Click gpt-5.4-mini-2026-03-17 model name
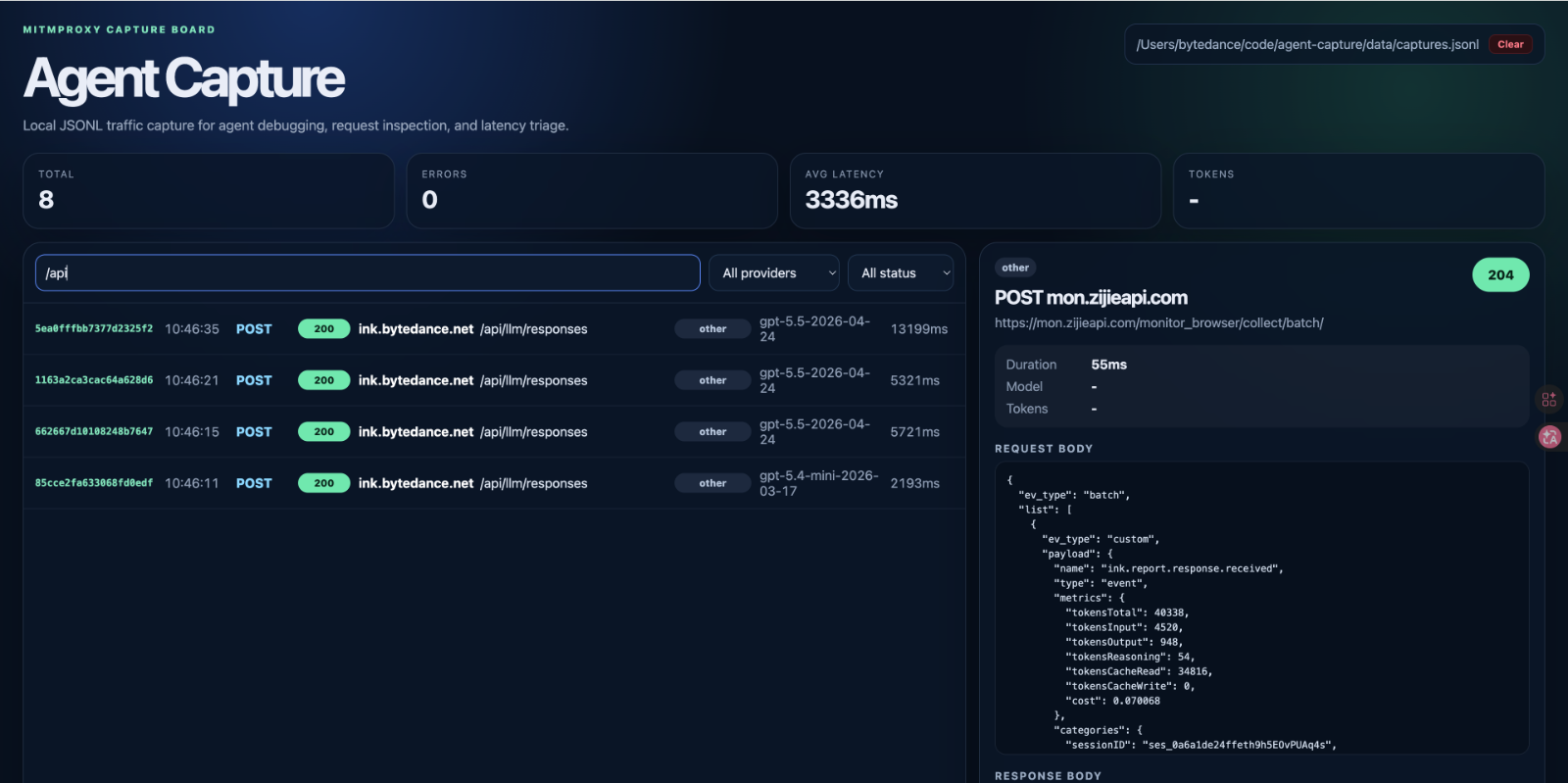This screenshot has width=1568, height=783. click(x=818, y=483)
